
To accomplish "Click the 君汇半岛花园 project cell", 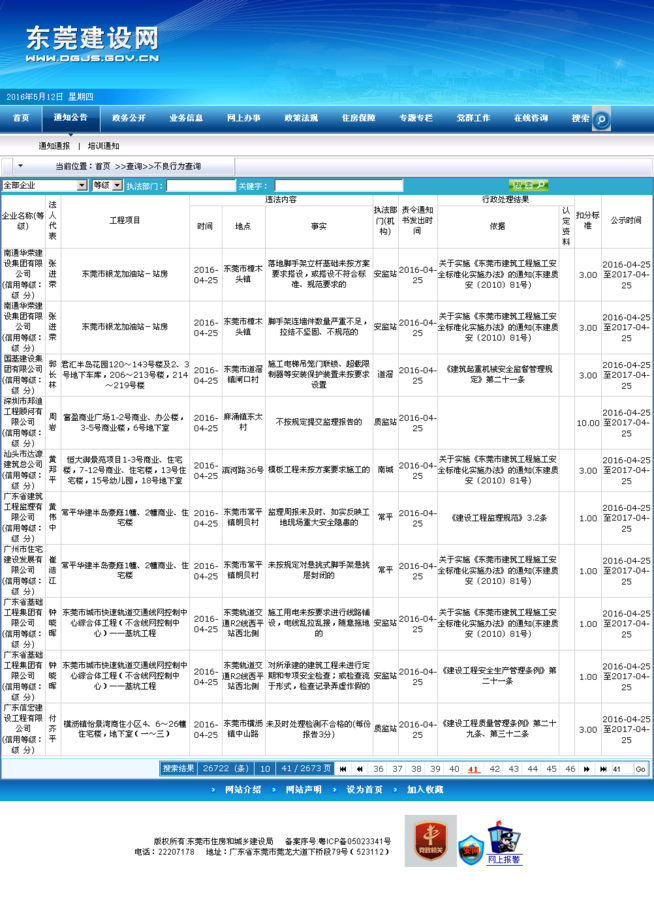I will [x=125, y=375].
